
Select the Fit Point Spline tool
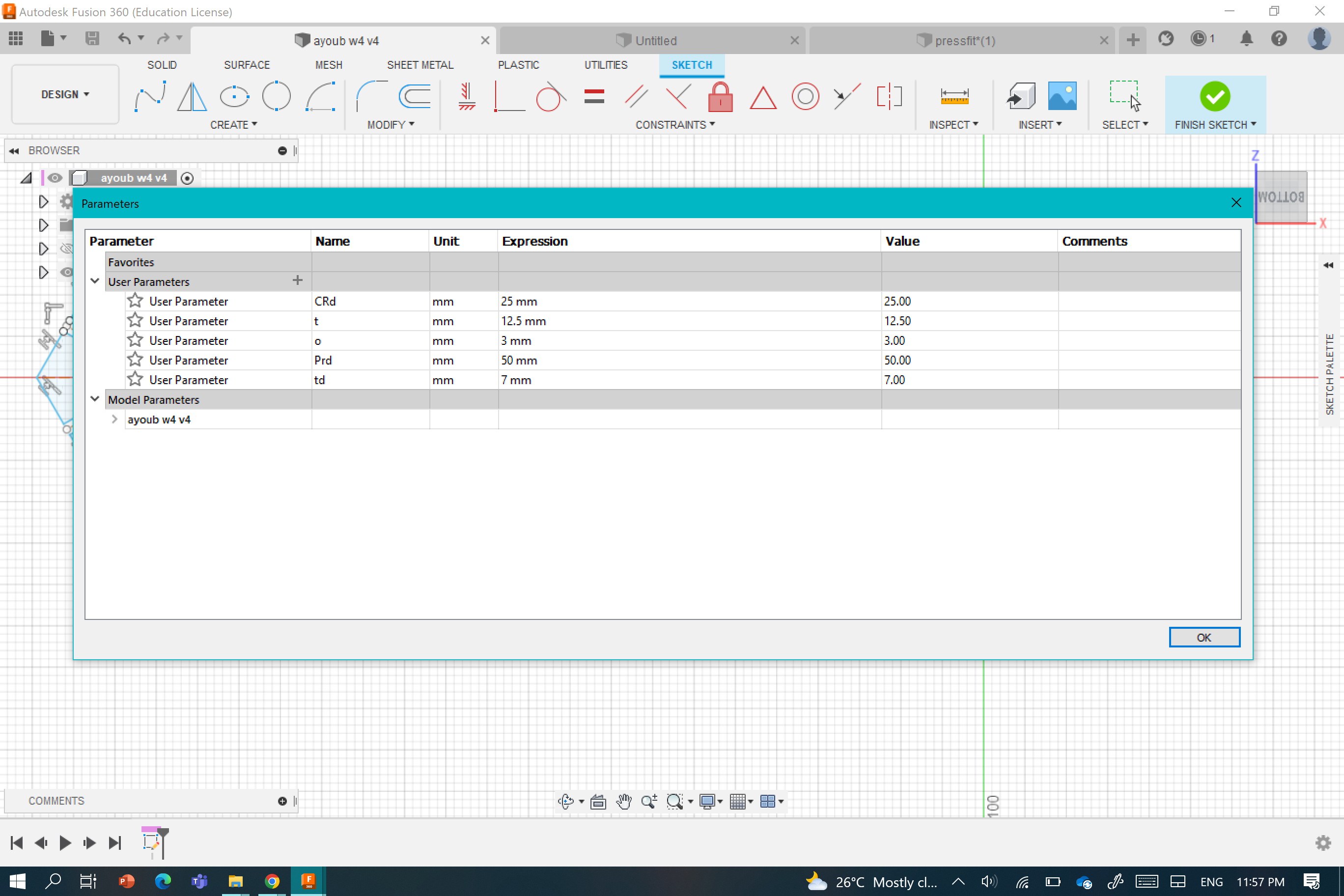(150, 96)
